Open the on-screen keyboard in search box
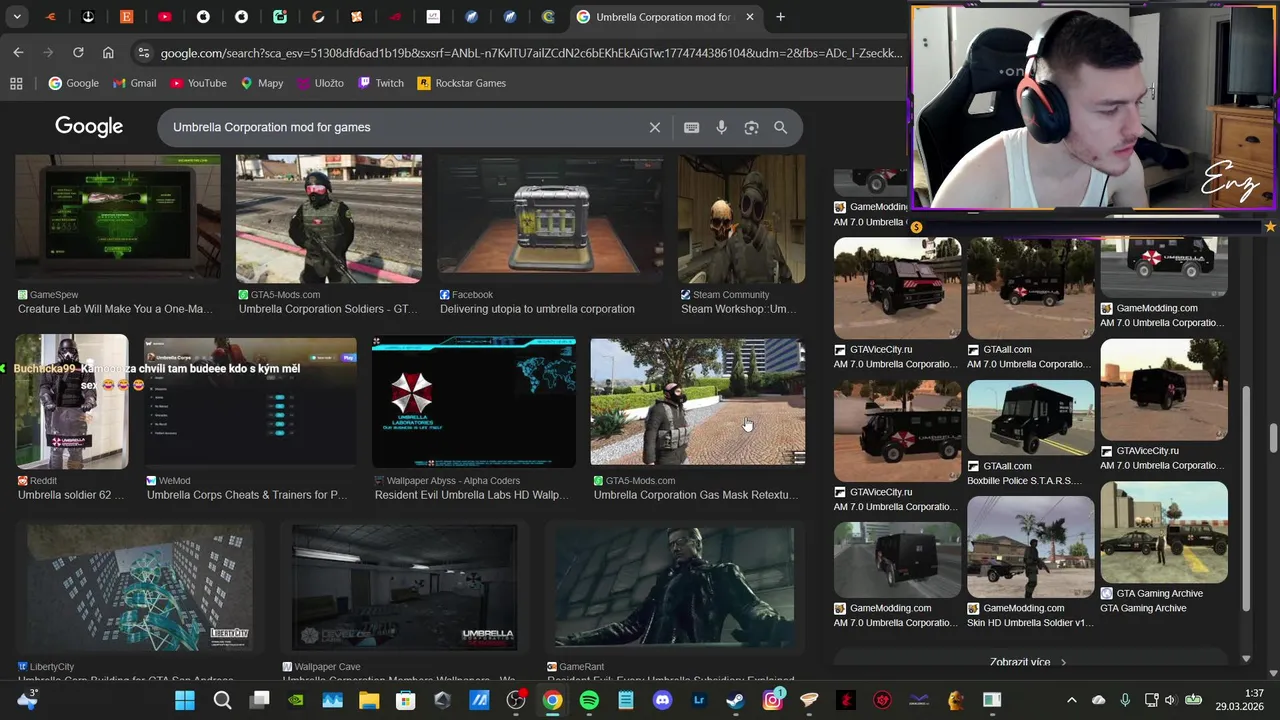 pyautogui.click(x=691, y=128)
